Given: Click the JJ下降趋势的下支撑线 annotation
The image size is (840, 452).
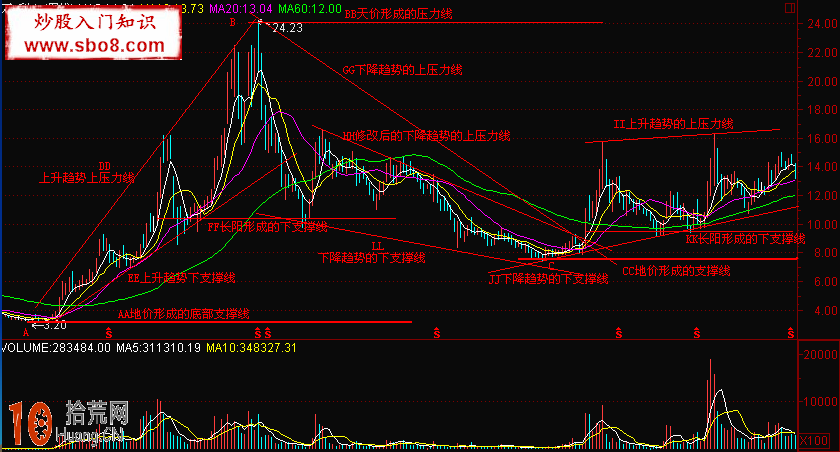Looking at the screenshot, I should click(x=549, y=279).
